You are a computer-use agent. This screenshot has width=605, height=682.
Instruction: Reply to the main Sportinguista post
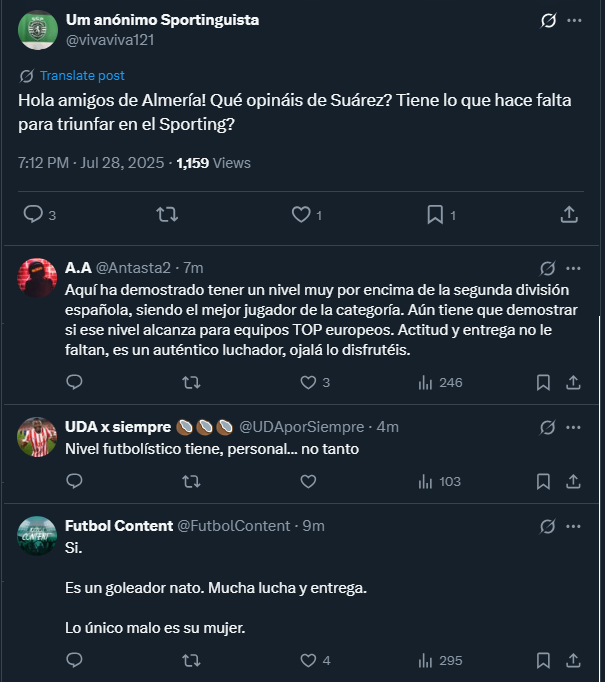pyautogui.click(x=33, y=214)
